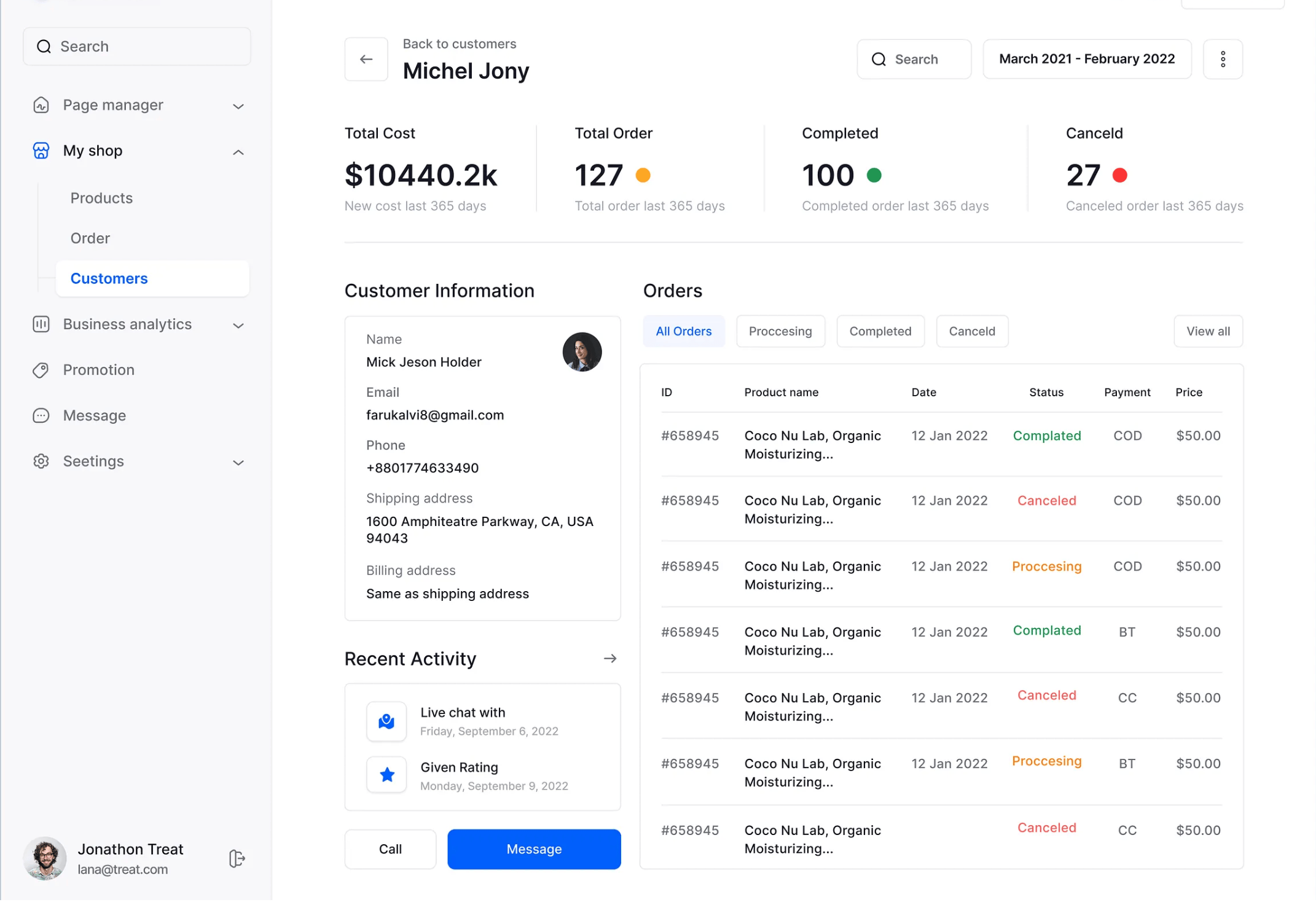Click the $10440.2k total cost value

coord(421,176)
